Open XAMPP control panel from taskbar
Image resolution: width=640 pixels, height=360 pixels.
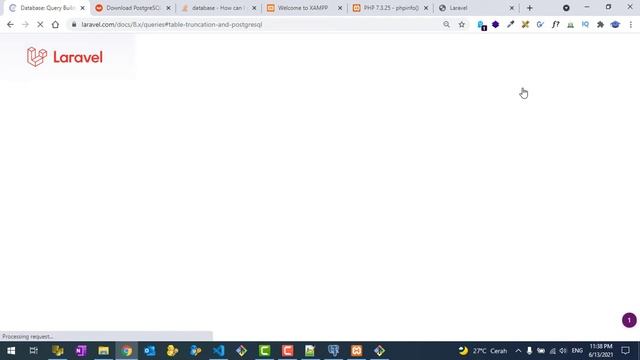pos(356,351)
